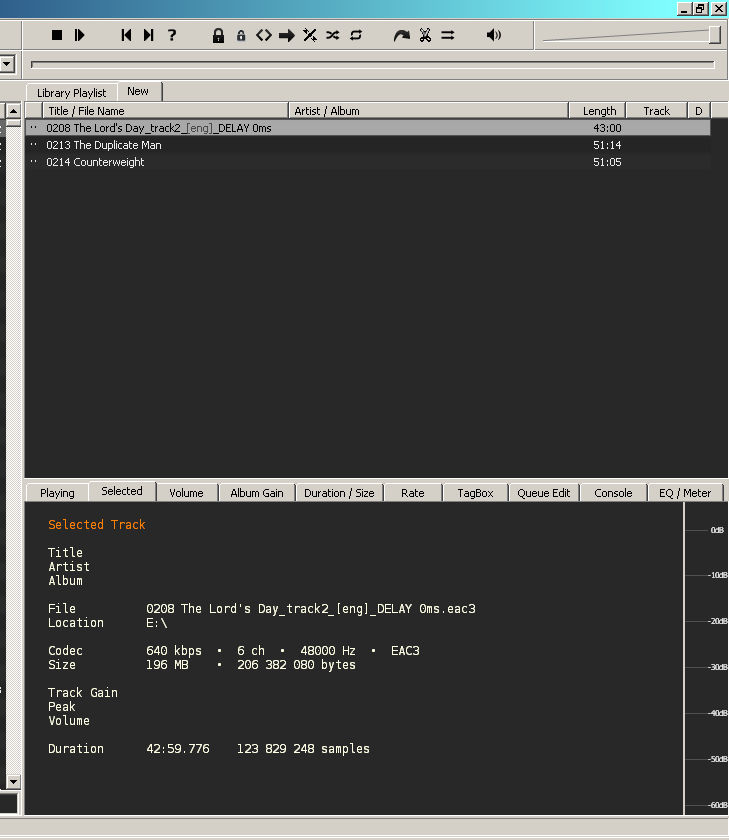Click the large padlock icon

218,35
